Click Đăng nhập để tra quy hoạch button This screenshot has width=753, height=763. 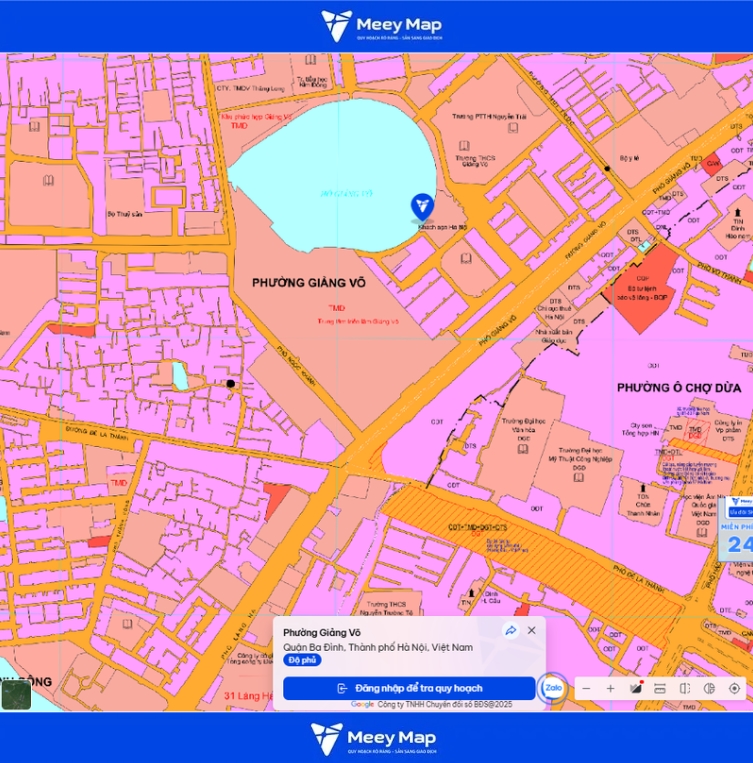pyautogui.click(x=409, y=689)
